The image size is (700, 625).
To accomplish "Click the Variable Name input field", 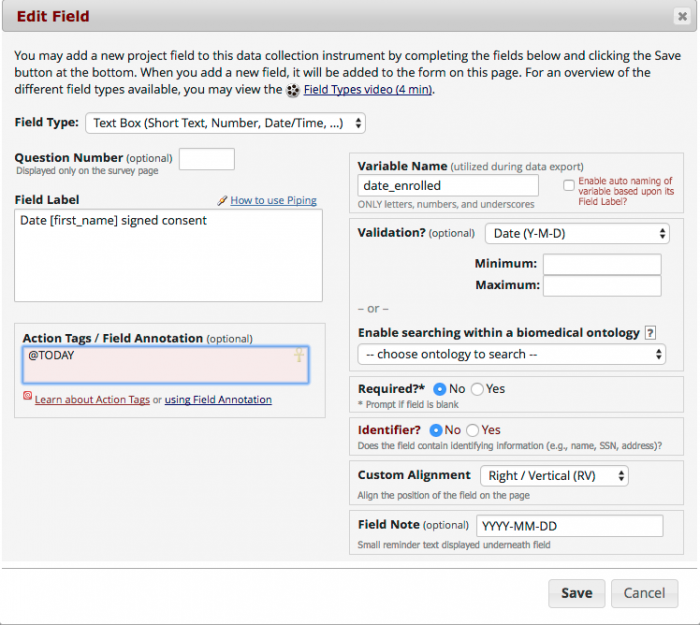I will pyautogui.click(x=447, y=185).
